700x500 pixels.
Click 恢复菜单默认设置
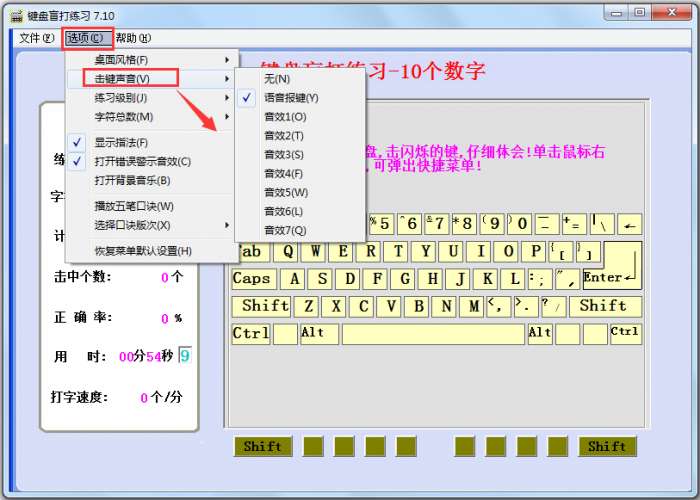[x=142, y=250]
